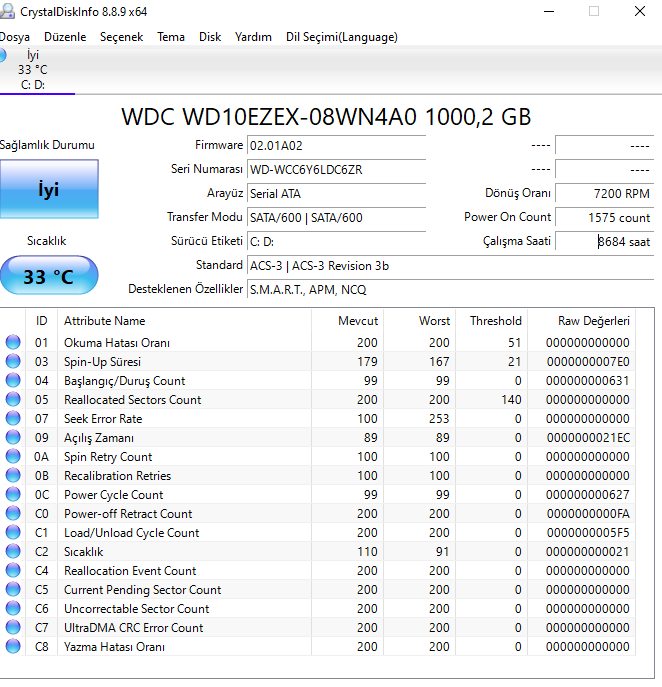The height and width of the screenshot is (687, 662).
Task: Click the Threshold column header
Action: click(x=492, y=321)
